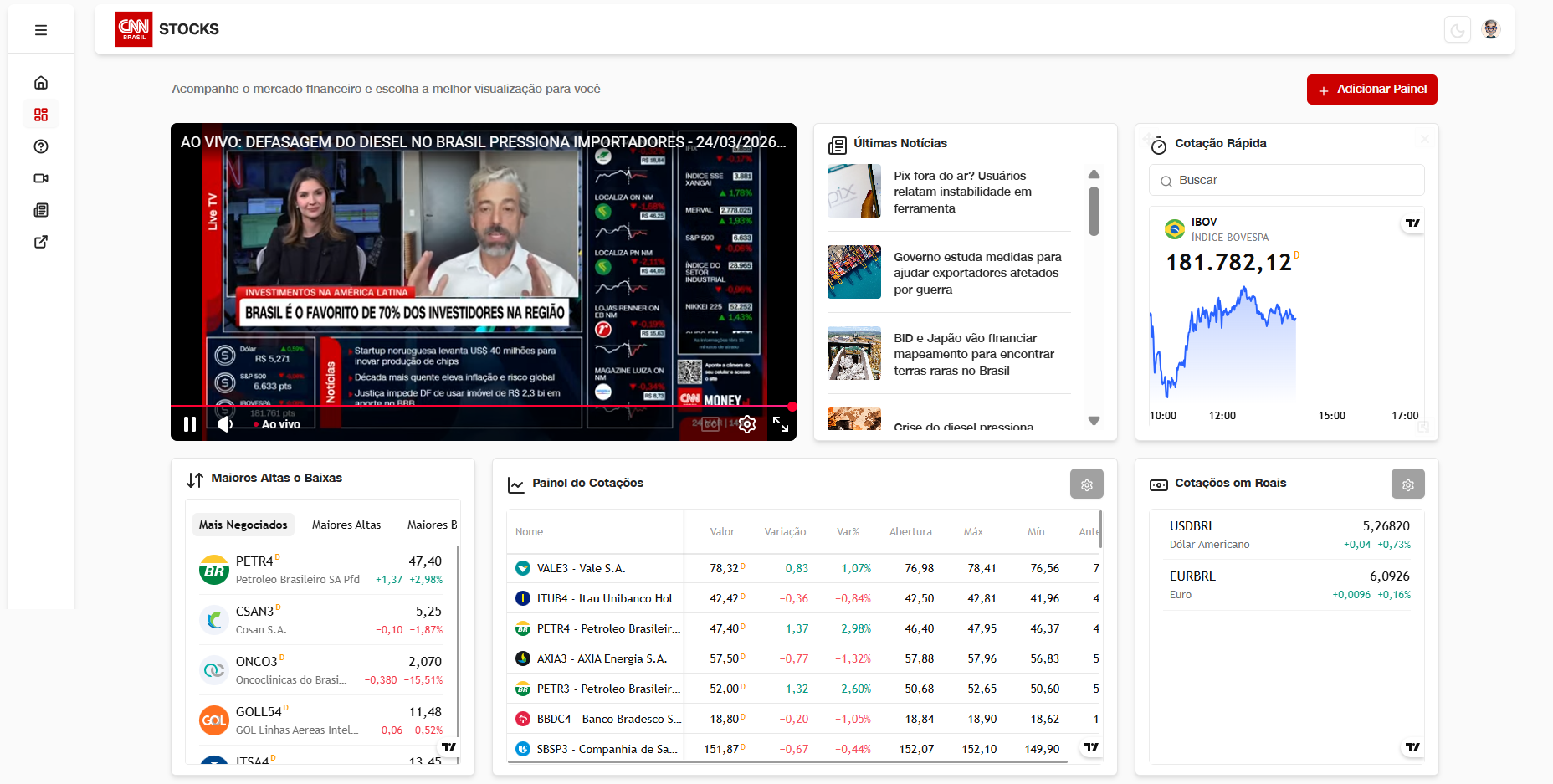Select the Mais Negociados tab

pyautogui.click(x=243, y=525)
